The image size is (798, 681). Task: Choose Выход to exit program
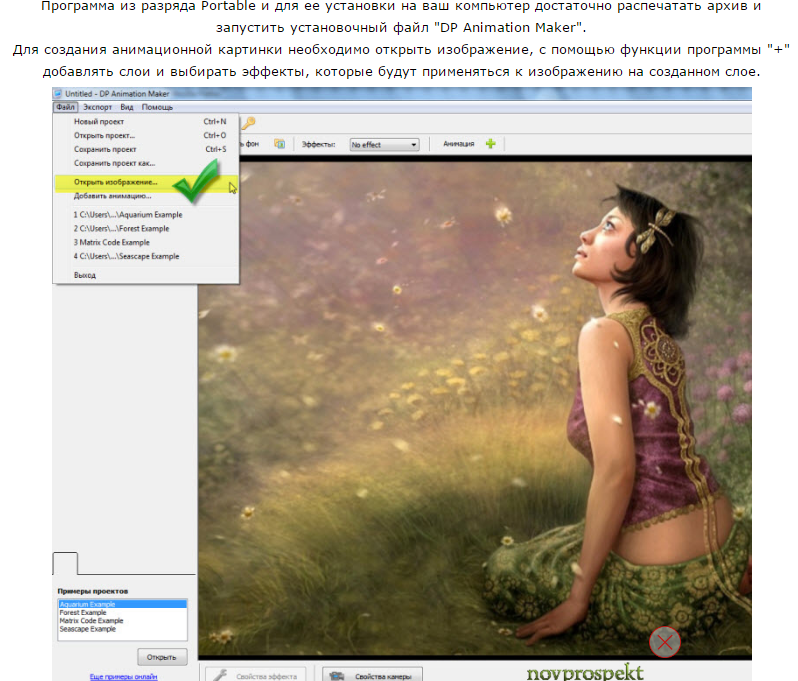146,275
